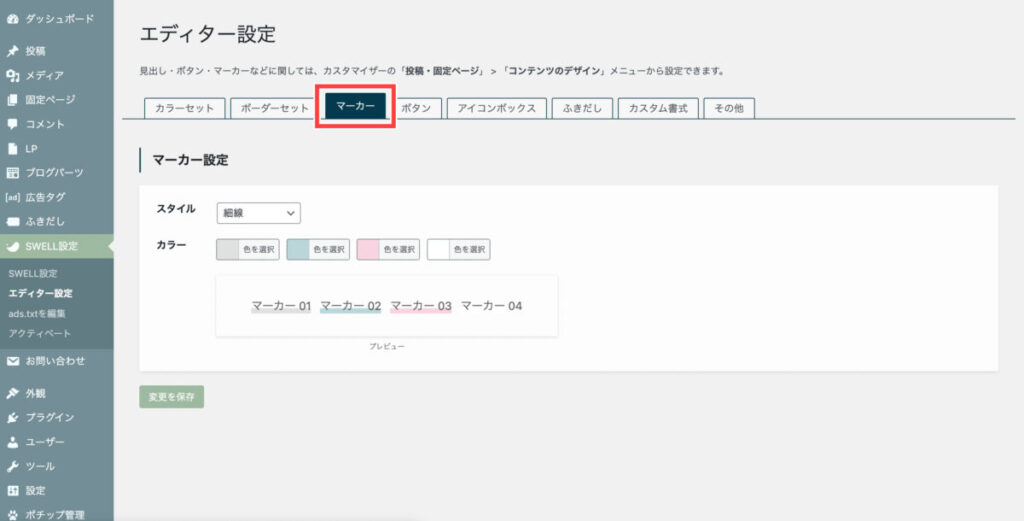The width and height of the screenshot is (1024, 521).
Task: Open the エディター設定 submenu link
Action: coord(40,294)
